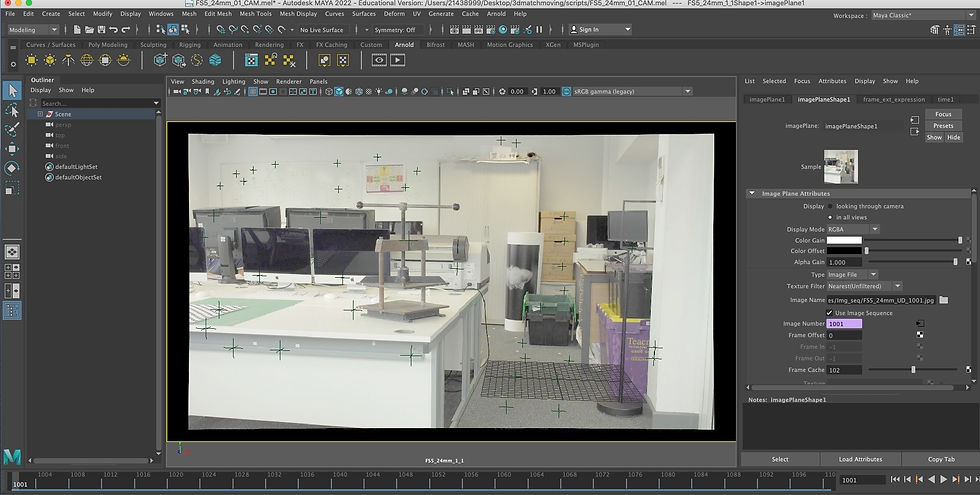Click the Redo arrow icon
Viewport: 980px width, 495px height.
126,29
